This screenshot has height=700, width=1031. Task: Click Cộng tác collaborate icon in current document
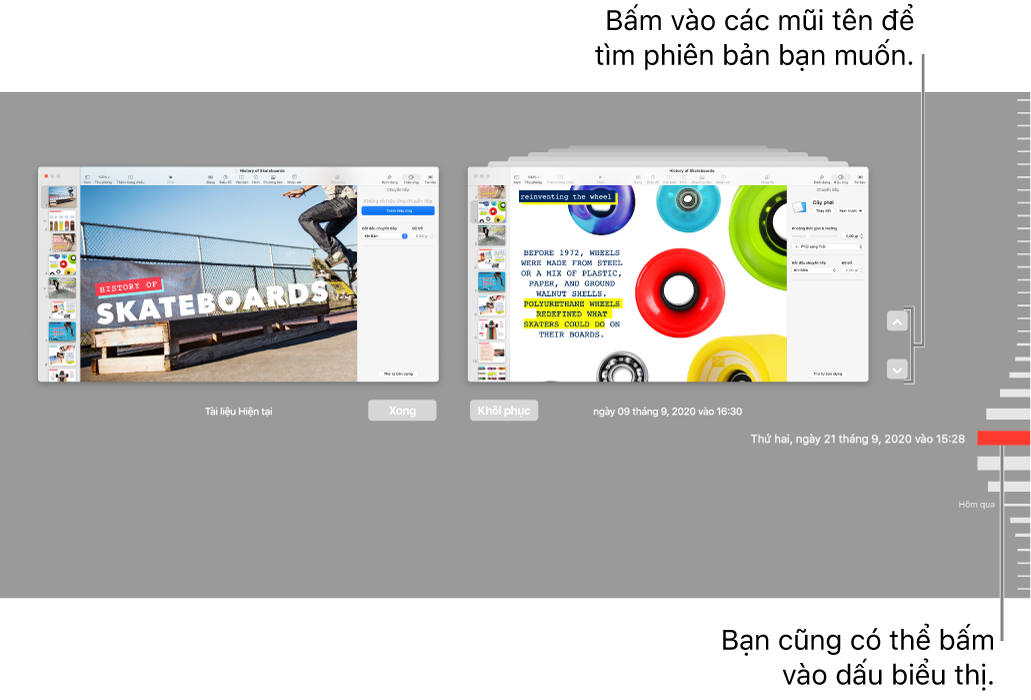pyautogui.click(x=337, y=179)
